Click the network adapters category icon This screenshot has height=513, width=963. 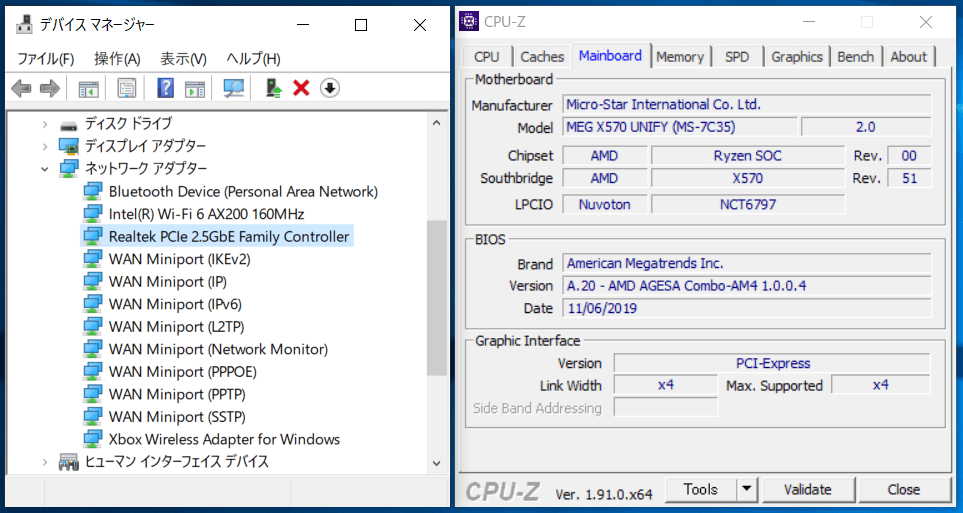(x=69, y=168)
